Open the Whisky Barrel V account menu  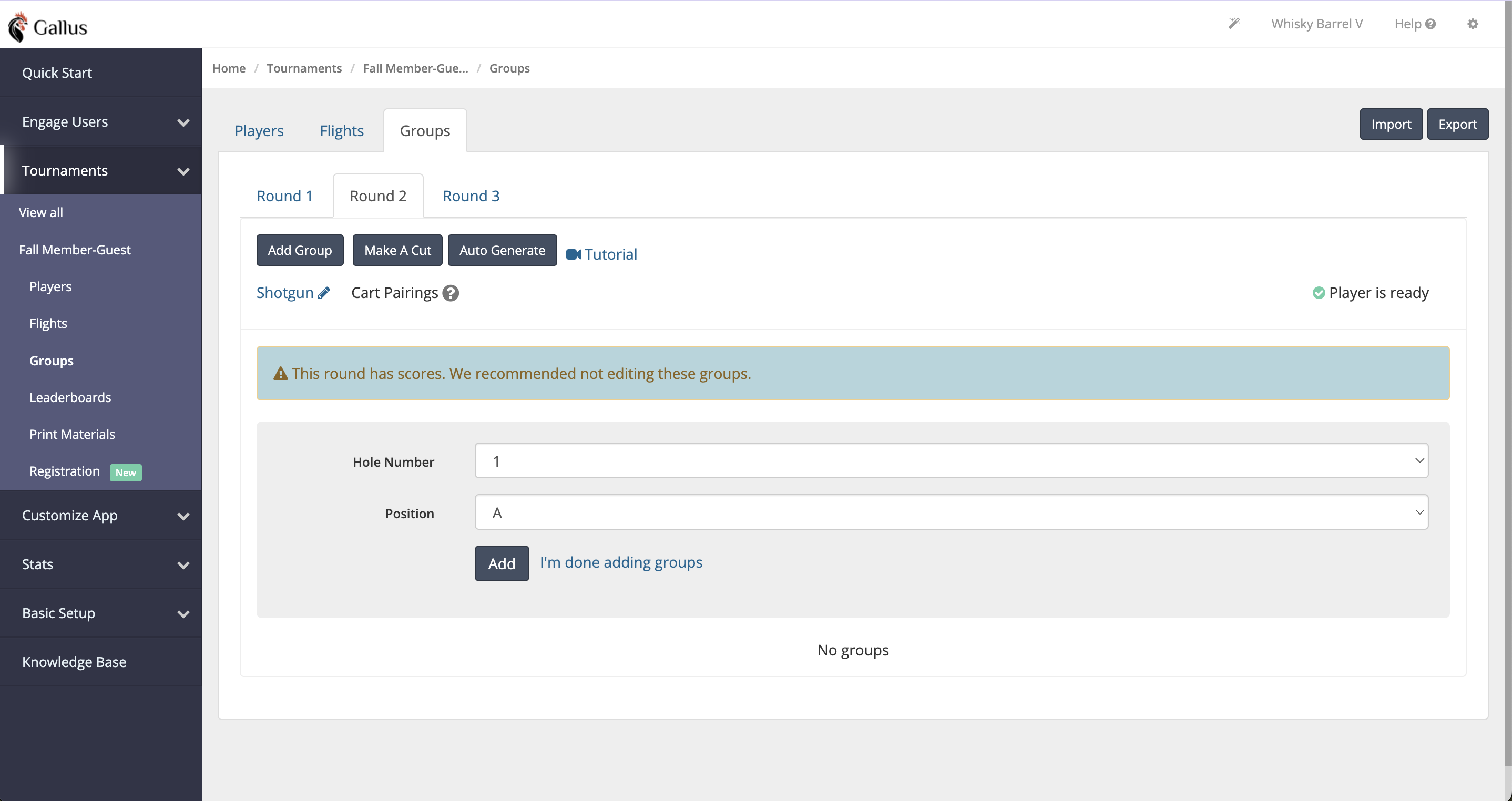tap(1316, 24)
